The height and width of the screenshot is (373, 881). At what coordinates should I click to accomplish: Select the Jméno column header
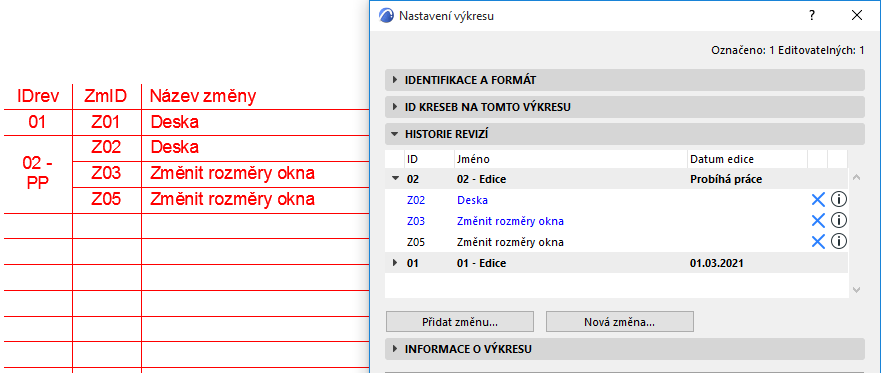[x=571, y=160]
